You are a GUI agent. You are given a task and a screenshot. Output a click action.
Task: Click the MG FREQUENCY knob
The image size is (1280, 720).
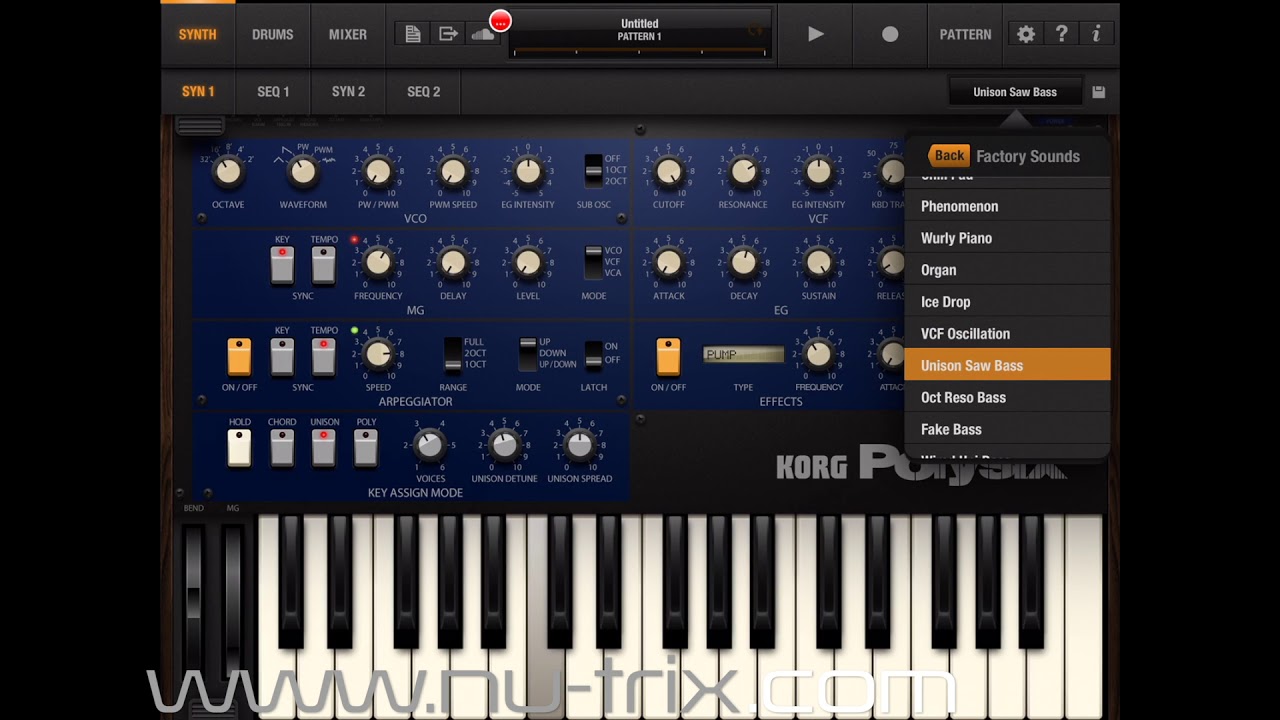[378, 262]
